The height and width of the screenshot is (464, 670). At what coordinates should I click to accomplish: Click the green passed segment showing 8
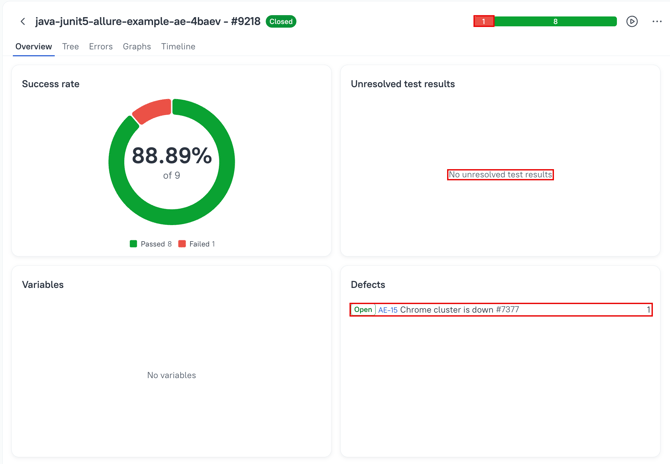click(x=555, y=21)
